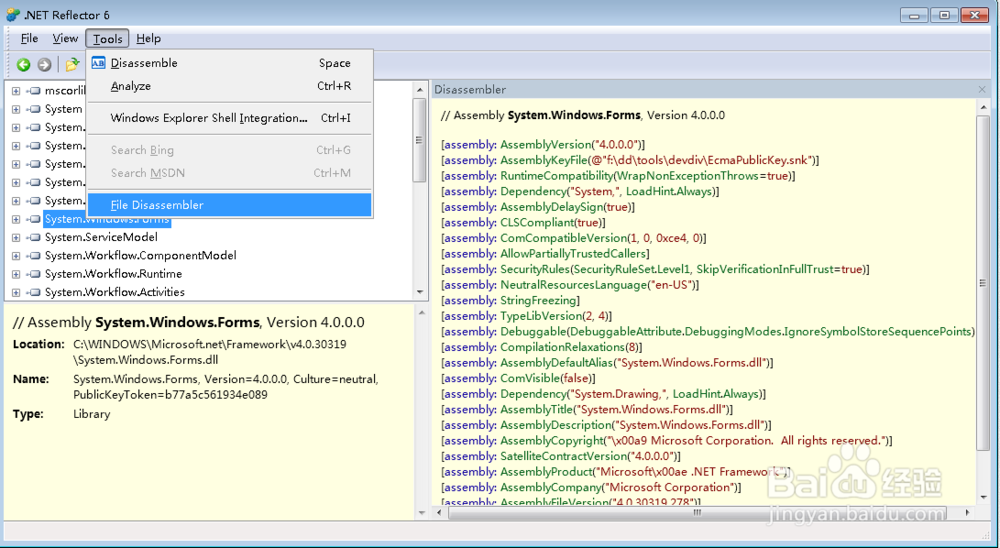Click the Open assembly folder icon
Viewport: 1000px width, 548px height.
72,64
